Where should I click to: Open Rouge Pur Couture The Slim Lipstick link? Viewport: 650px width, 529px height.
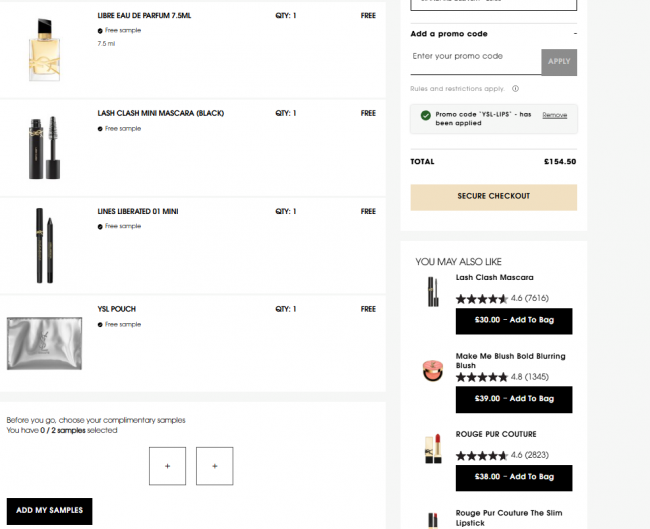click(x=509, y=518)
